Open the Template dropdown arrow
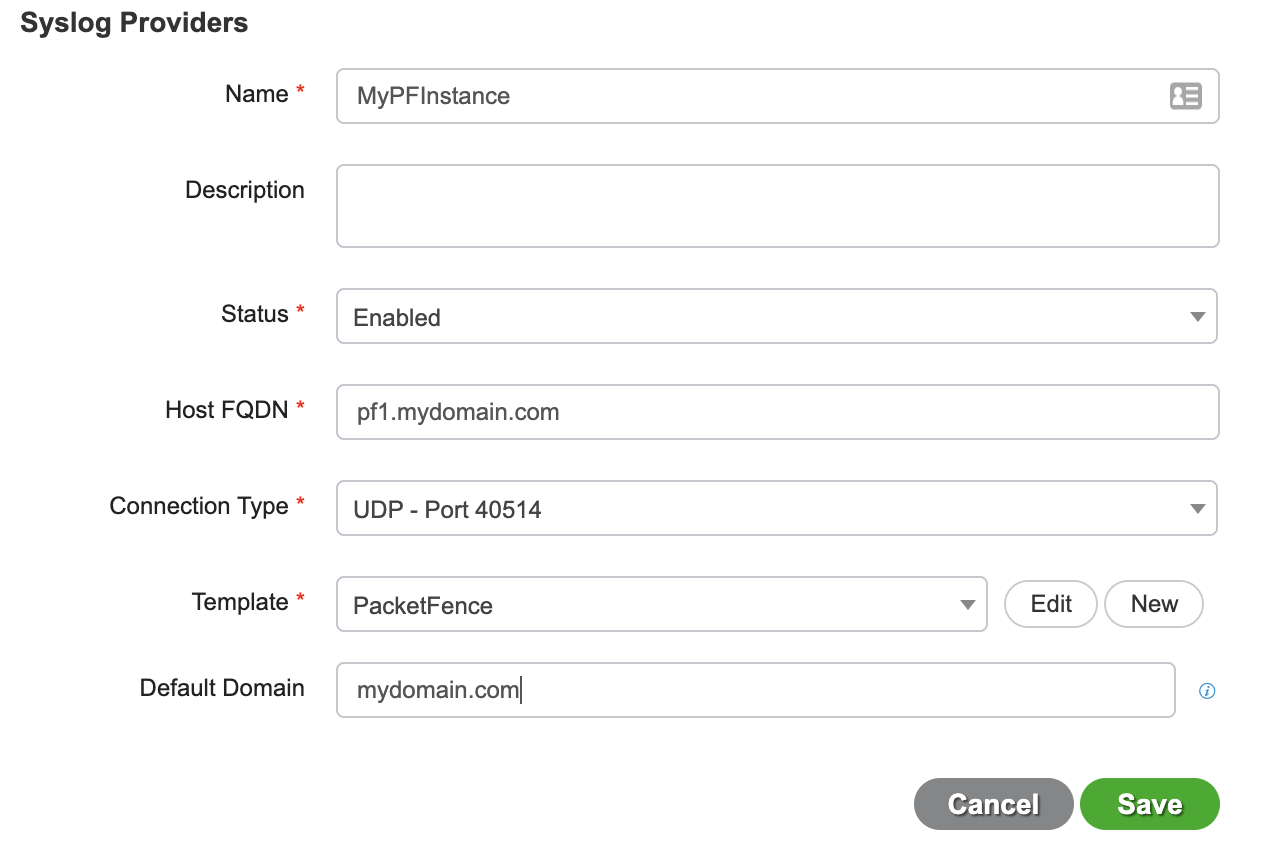This screenshot has width=1266, height=854. coord(966,604)
